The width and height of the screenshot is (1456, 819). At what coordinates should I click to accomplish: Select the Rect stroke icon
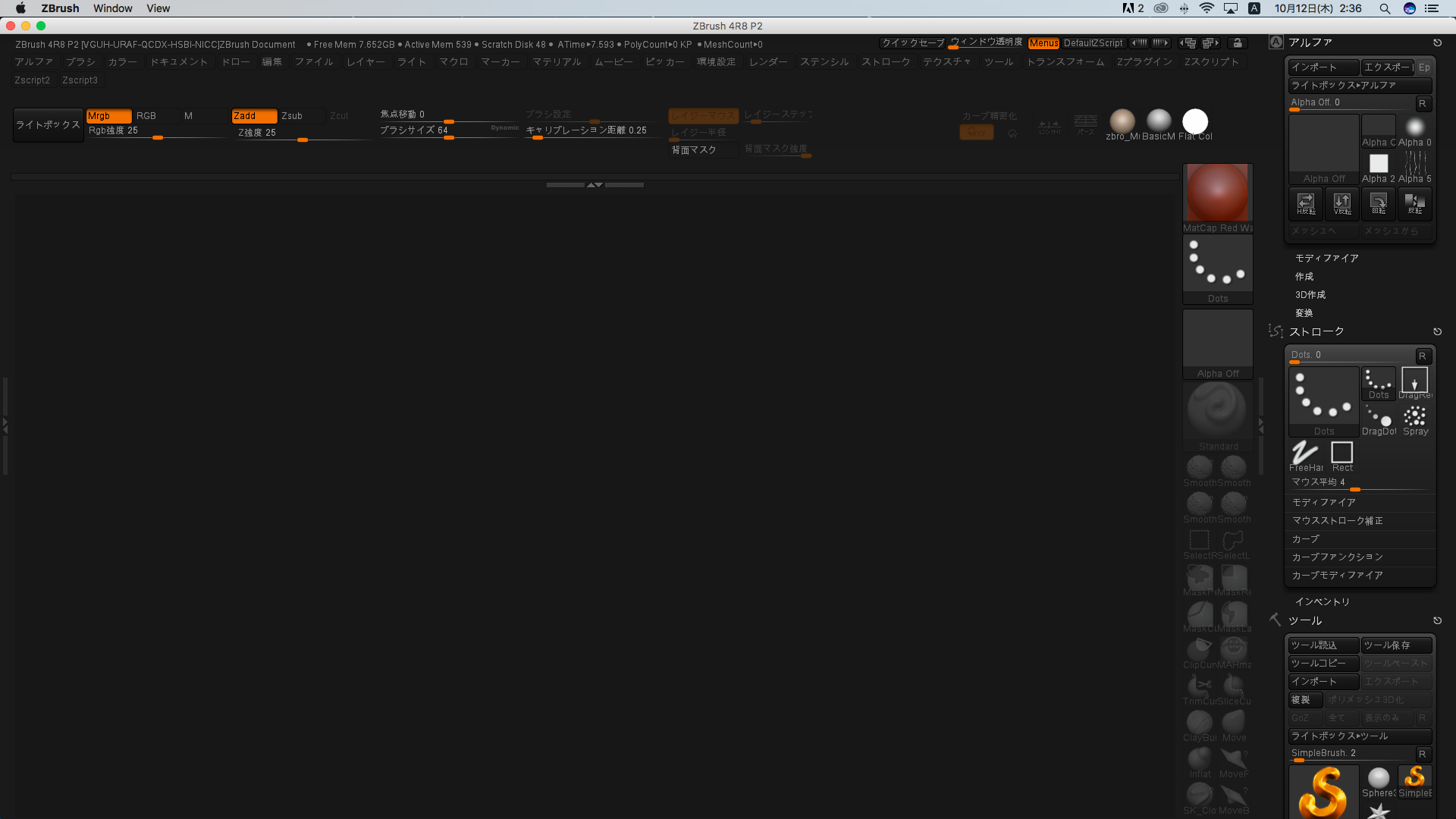tap(1341, 453)
